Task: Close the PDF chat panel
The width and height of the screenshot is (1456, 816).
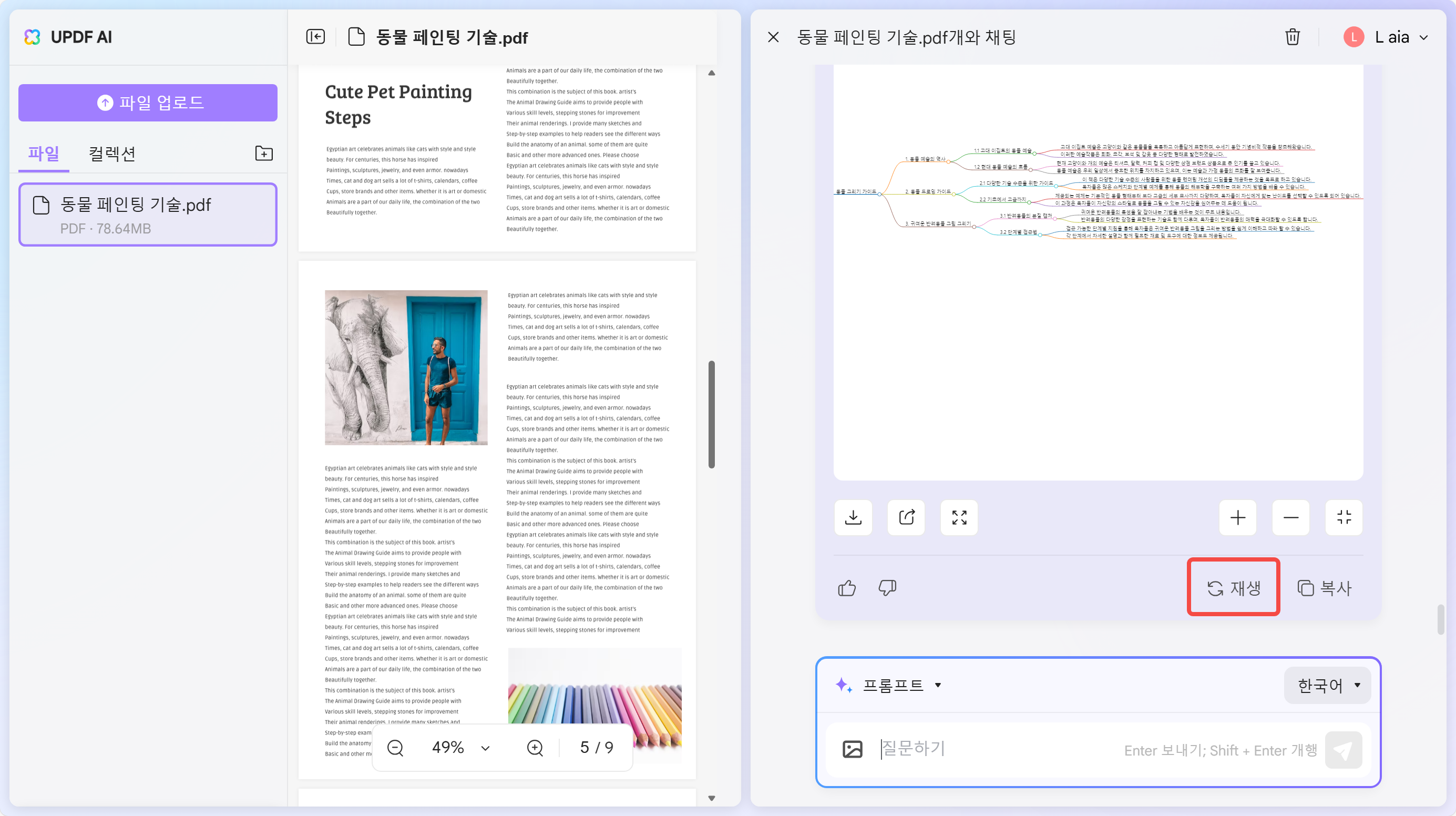Action: pos(773,37)
